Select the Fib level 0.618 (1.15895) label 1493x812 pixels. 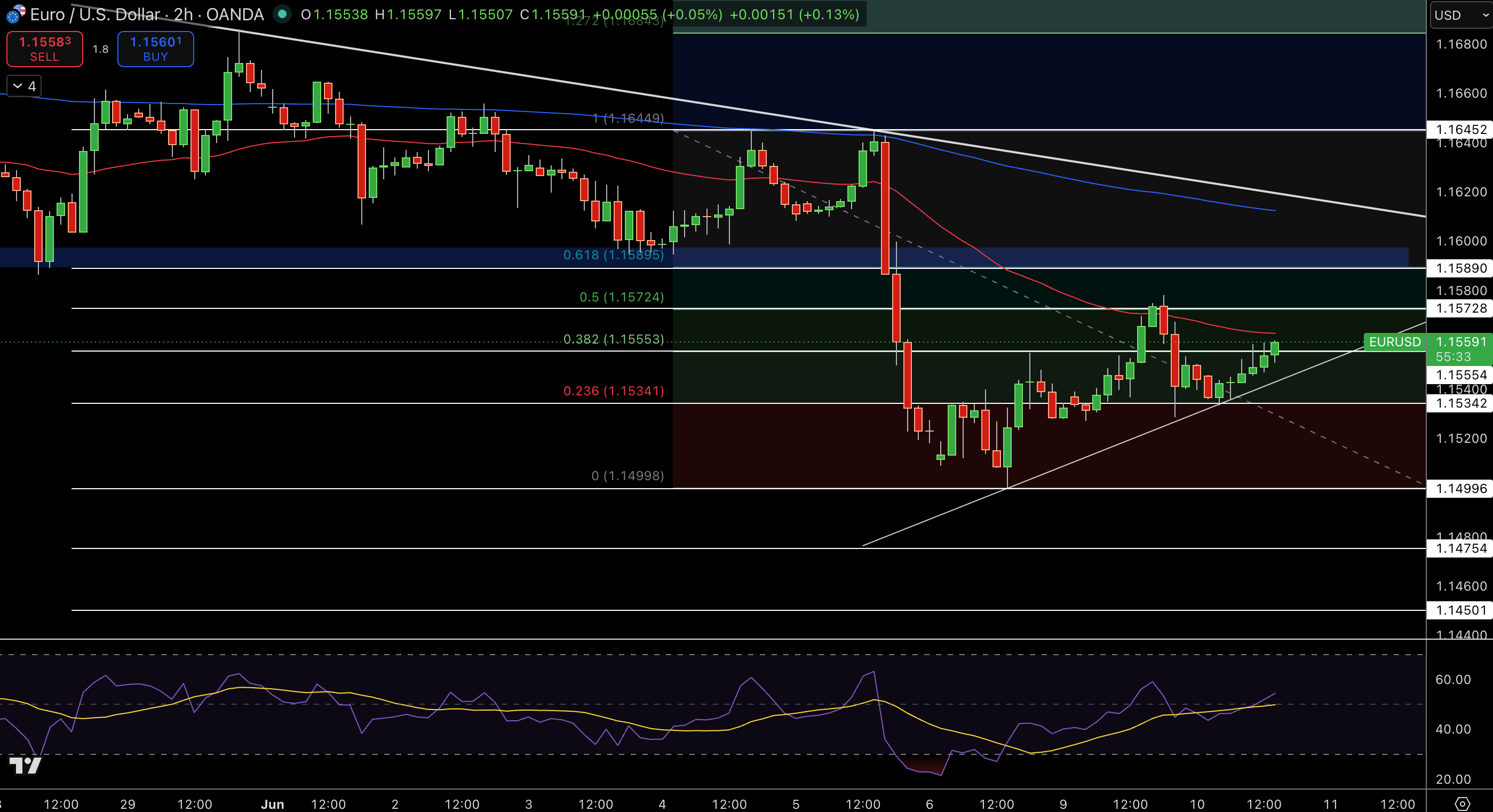pyautogui.click(x=614, y=255)
